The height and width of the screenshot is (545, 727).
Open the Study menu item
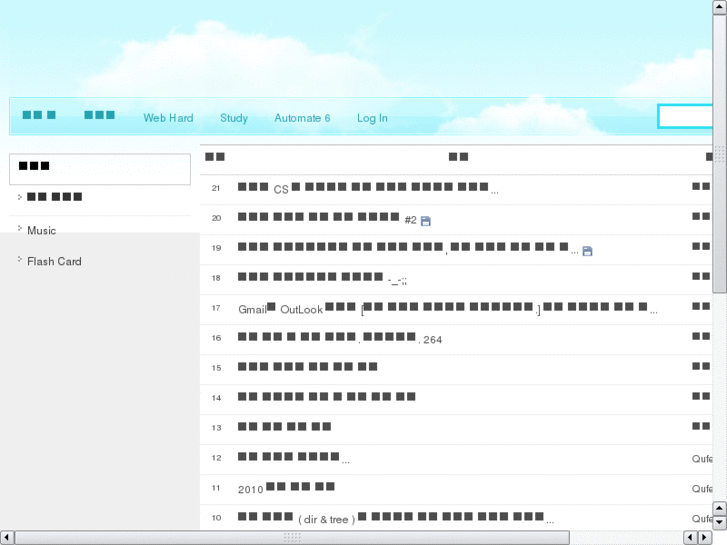click(234, 118)
